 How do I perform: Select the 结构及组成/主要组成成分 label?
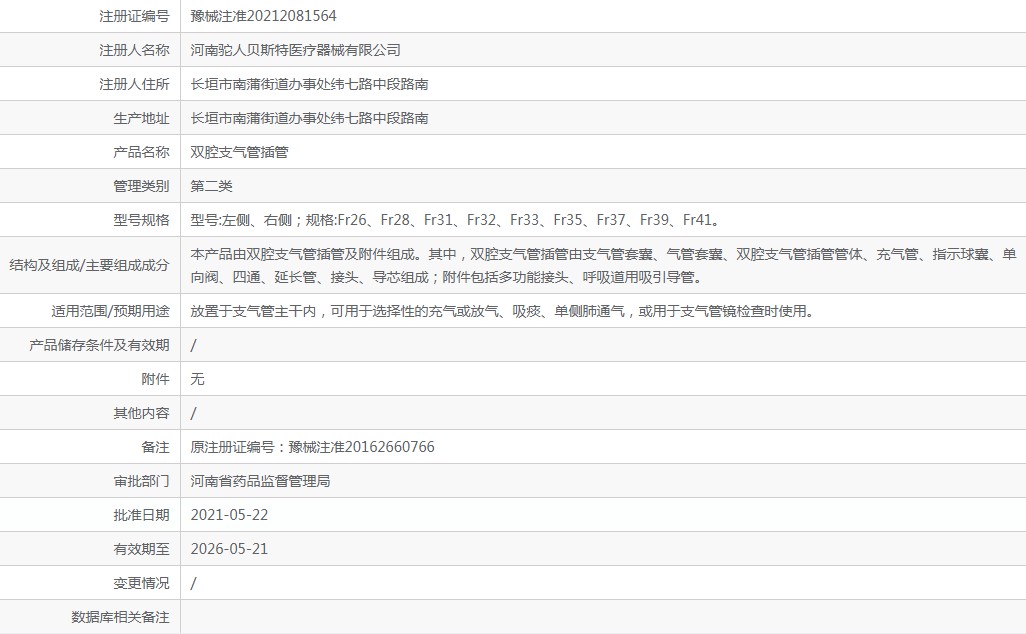tap(90, 265)
